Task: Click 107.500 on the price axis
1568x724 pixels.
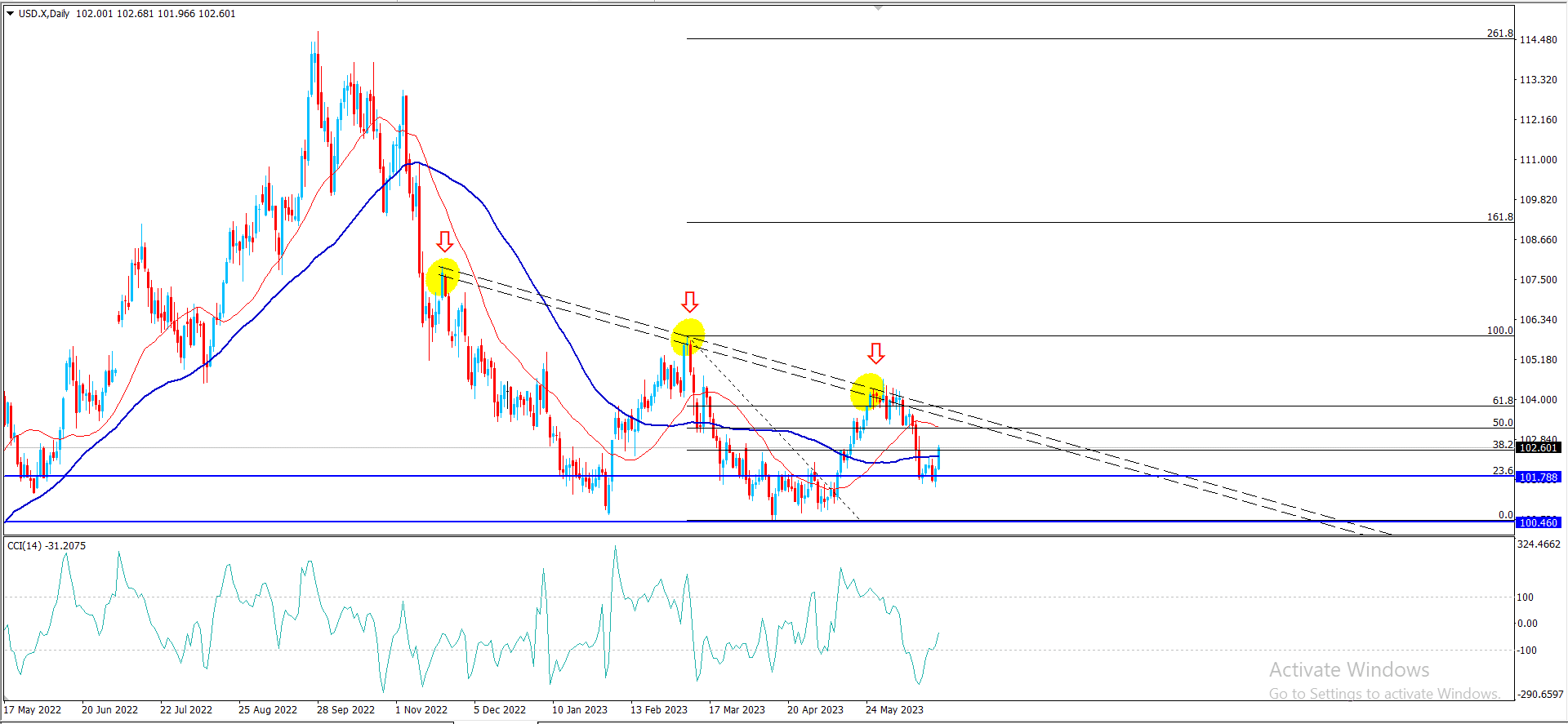Action: pos(1538,279)
